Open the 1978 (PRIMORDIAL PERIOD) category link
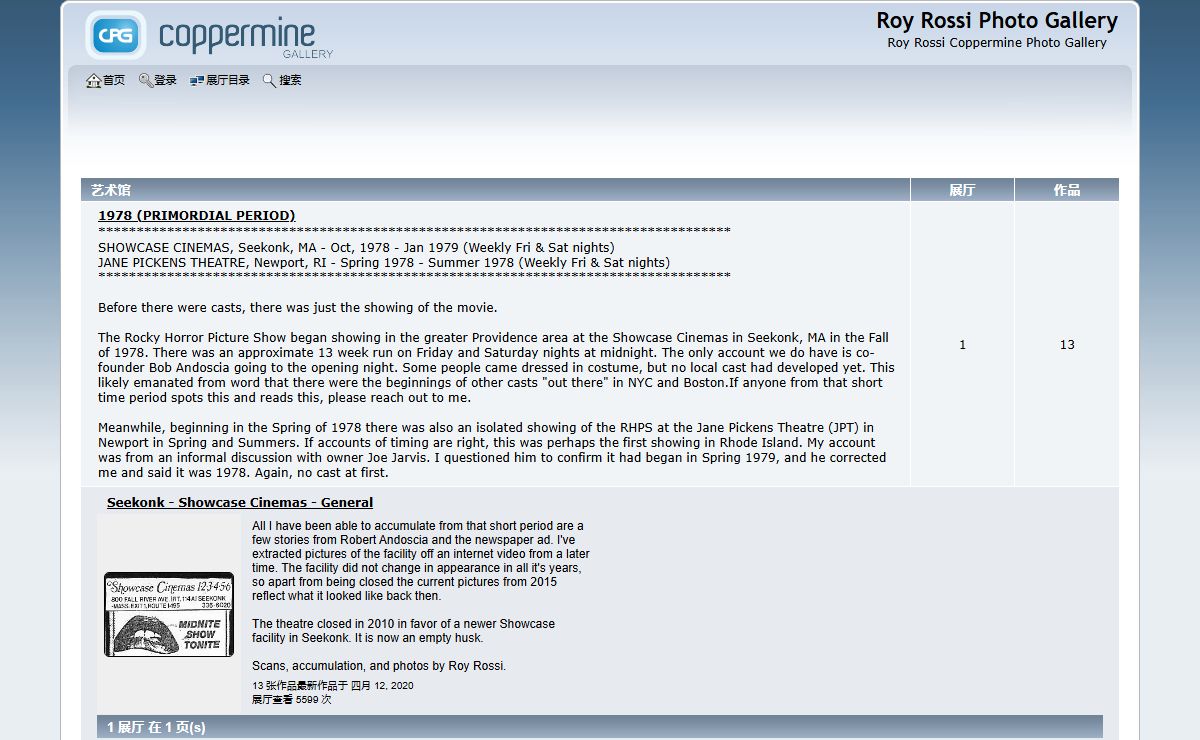Screen dimensions: 1200x740 click(x=197, y=216)
